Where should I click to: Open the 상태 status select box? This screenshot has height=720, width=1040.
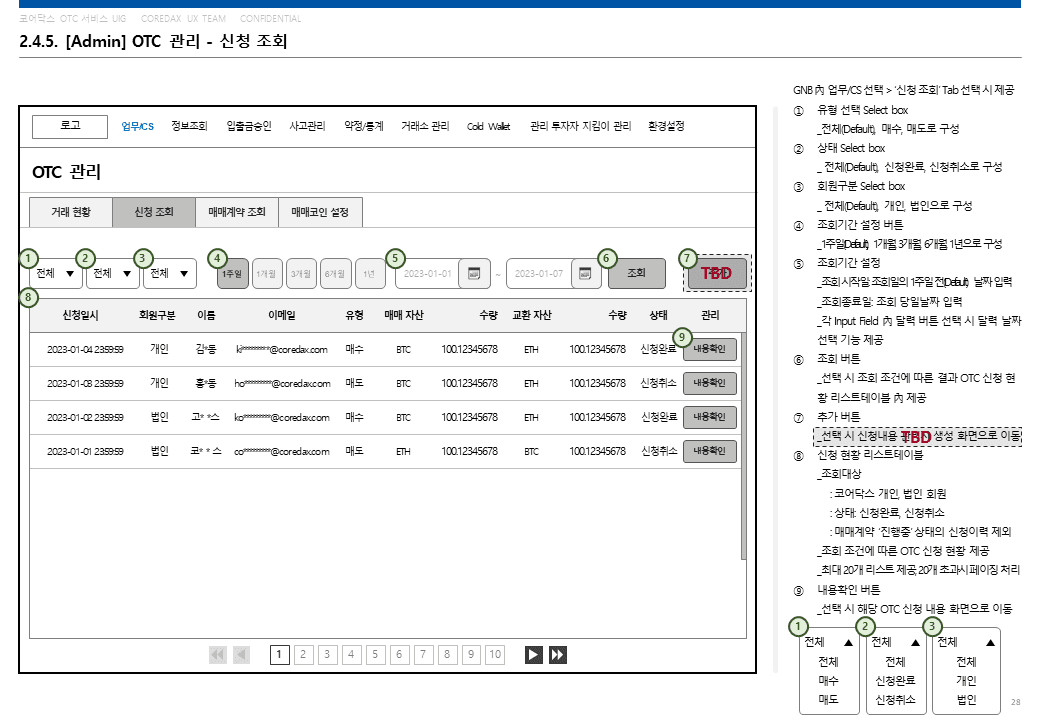(x=113, y=273)
